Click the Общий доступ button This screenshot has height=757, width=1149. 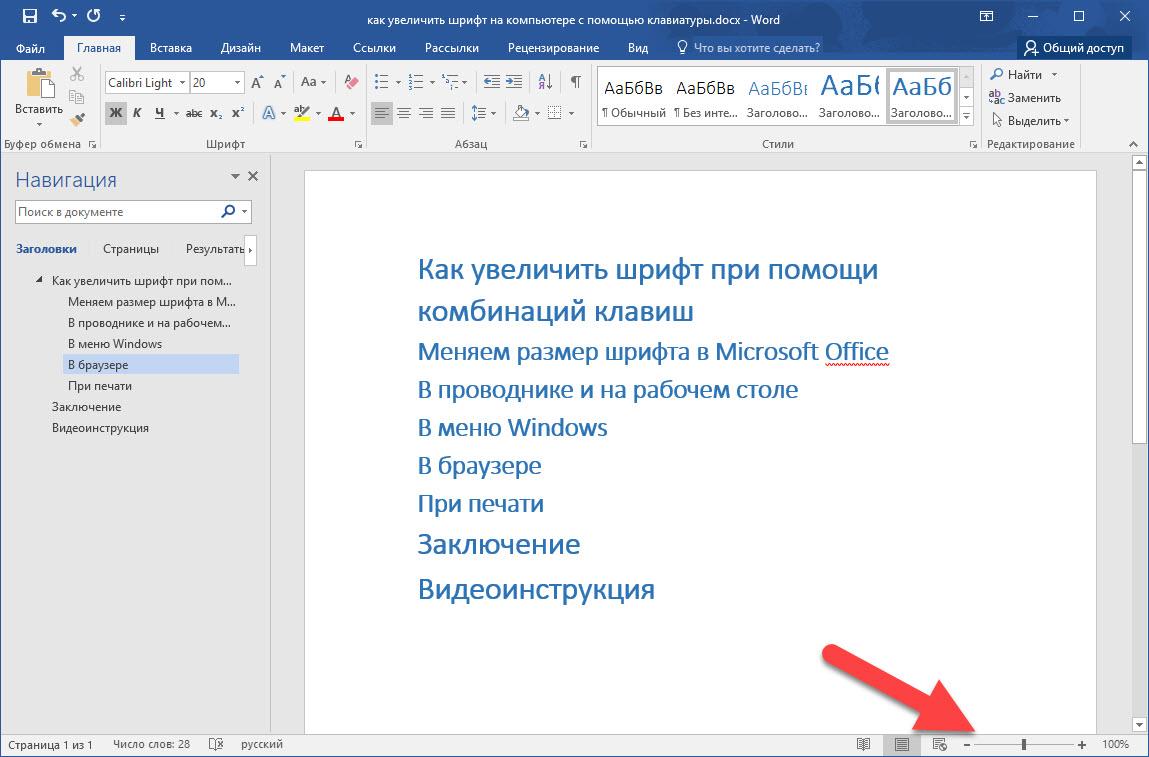pos(1074,48)
